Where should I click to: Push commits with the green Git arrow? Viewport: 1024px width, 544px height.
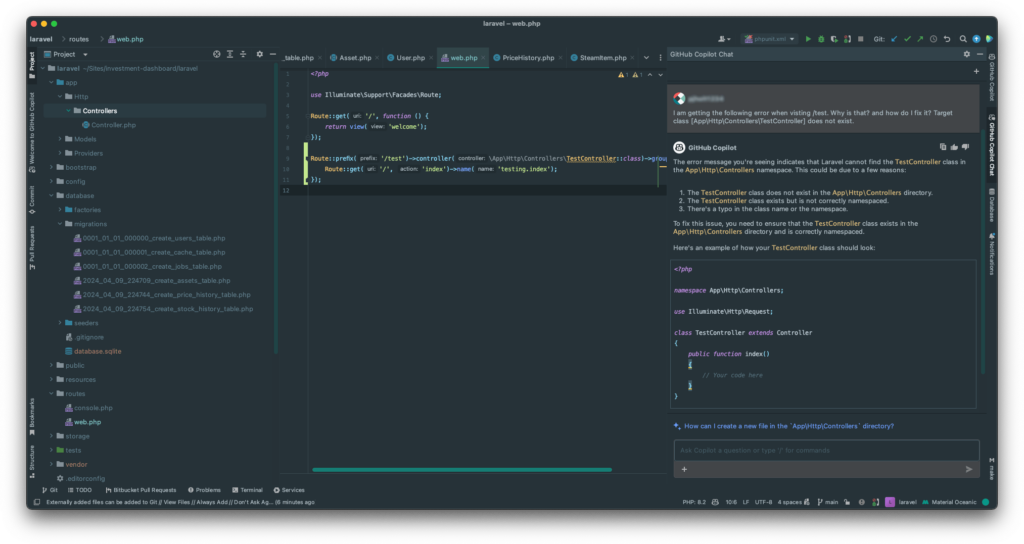[920, 39]
